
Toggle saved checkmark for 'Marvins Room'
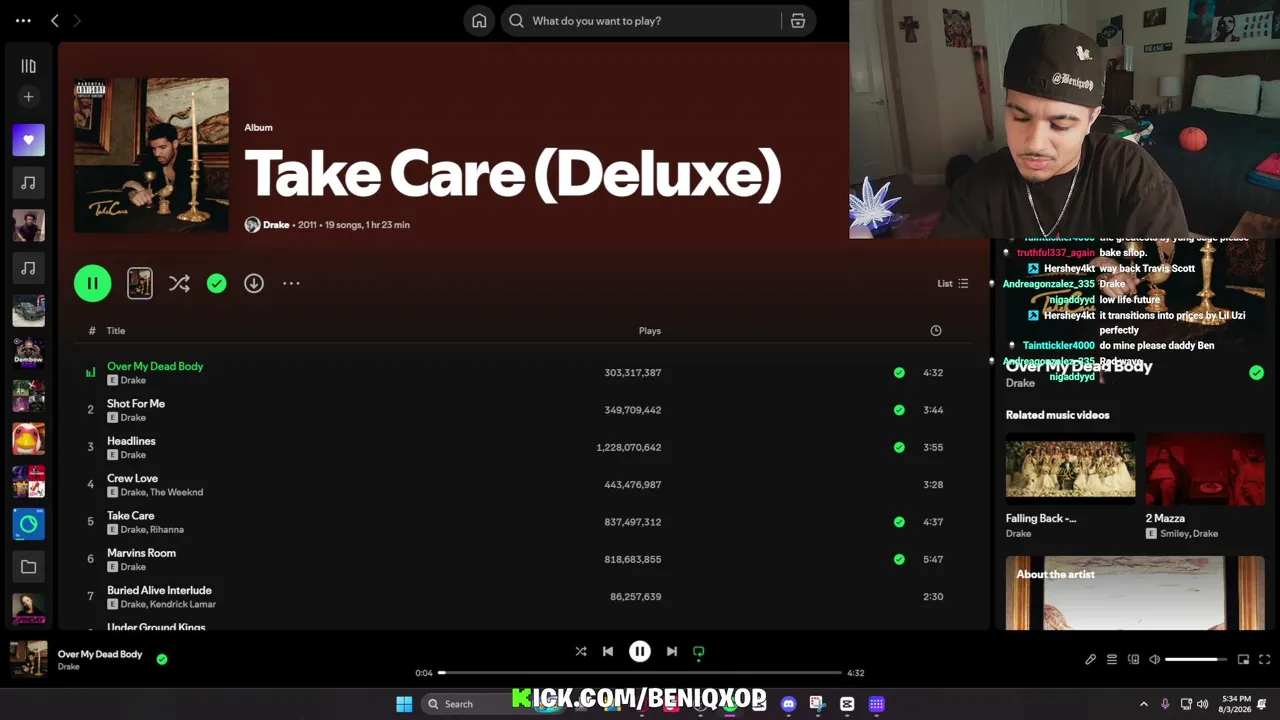tap(899, 559)
